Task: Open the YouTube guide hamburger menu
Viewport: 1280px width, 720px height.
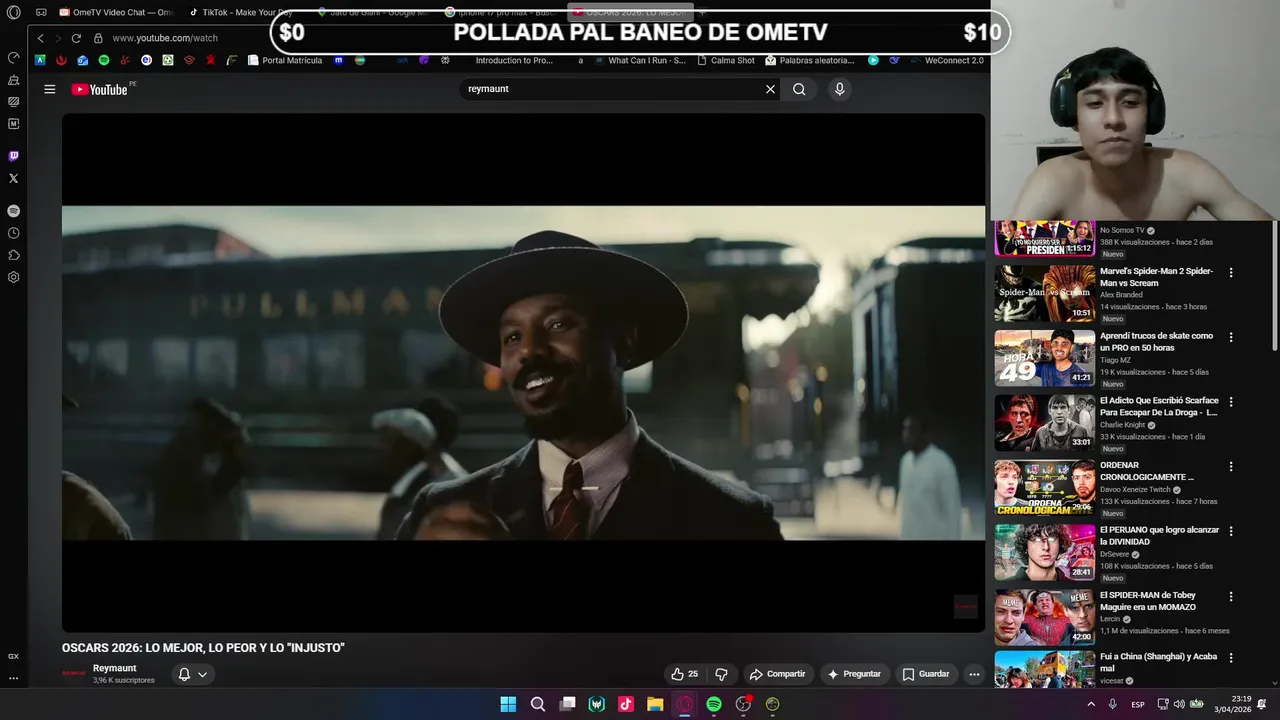Action: 50,89
